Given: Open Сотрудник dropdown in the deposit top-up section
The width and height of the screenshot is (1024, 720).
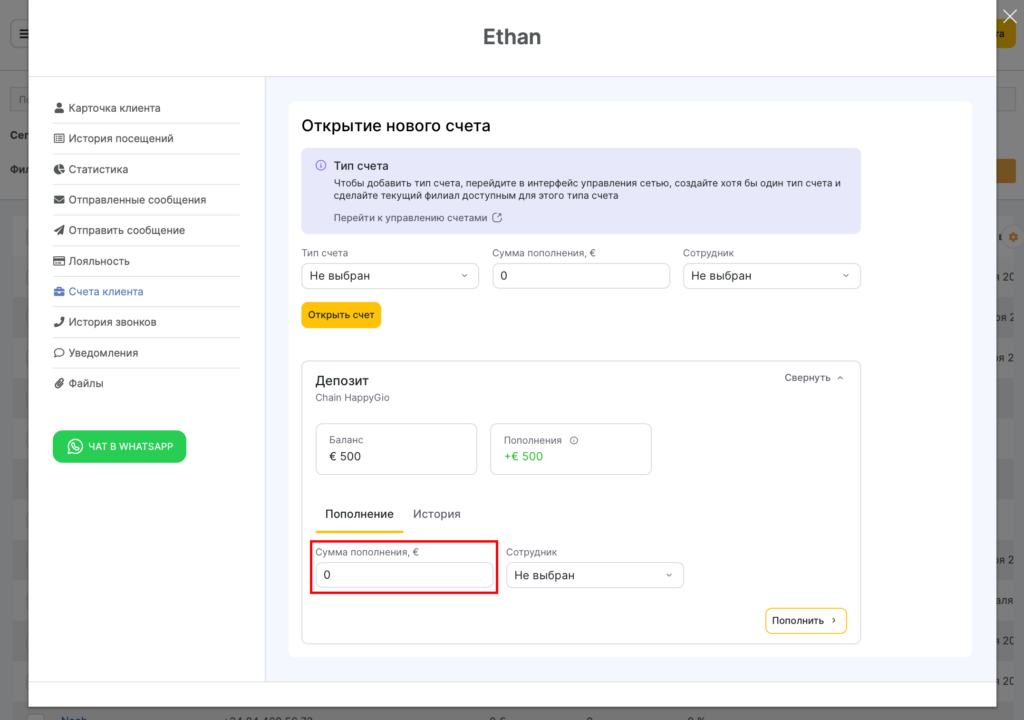Looking at the screenshot, I should [594, 575].
